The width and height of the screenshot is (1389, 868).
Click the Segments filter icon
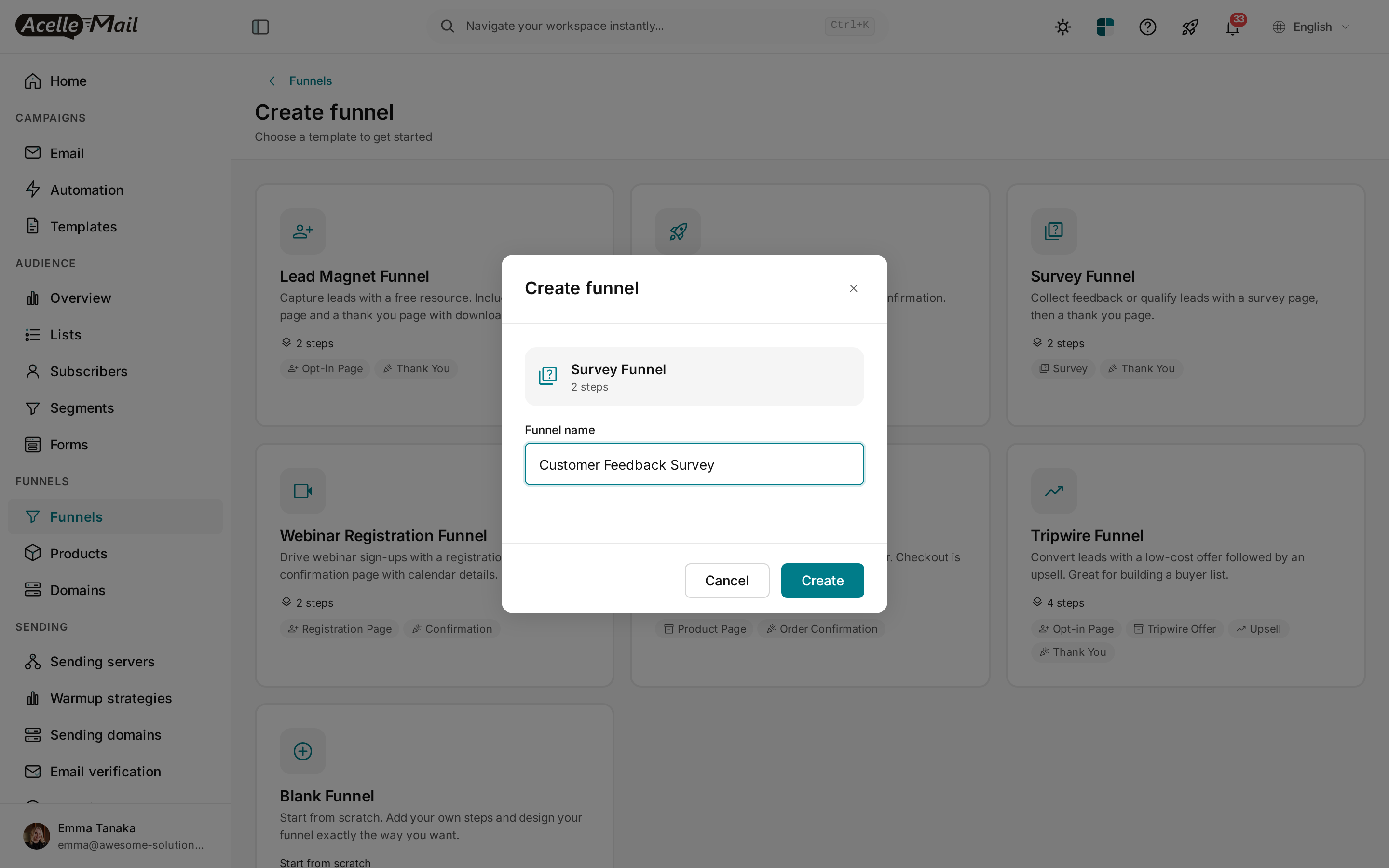pyautogui.click(x=33, y=408)
